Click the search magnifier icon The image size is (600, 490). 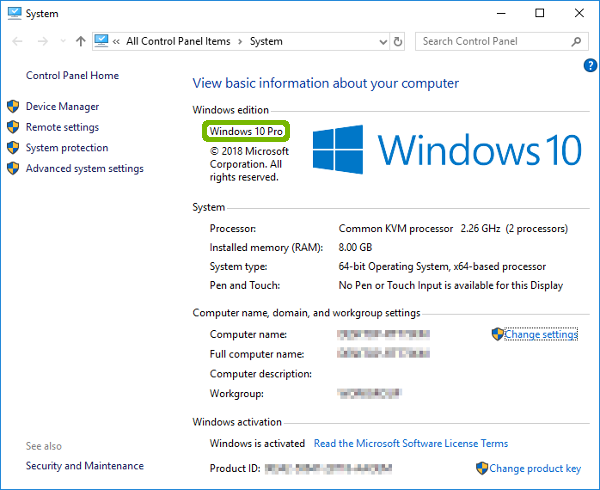click(x=576, y=41)
